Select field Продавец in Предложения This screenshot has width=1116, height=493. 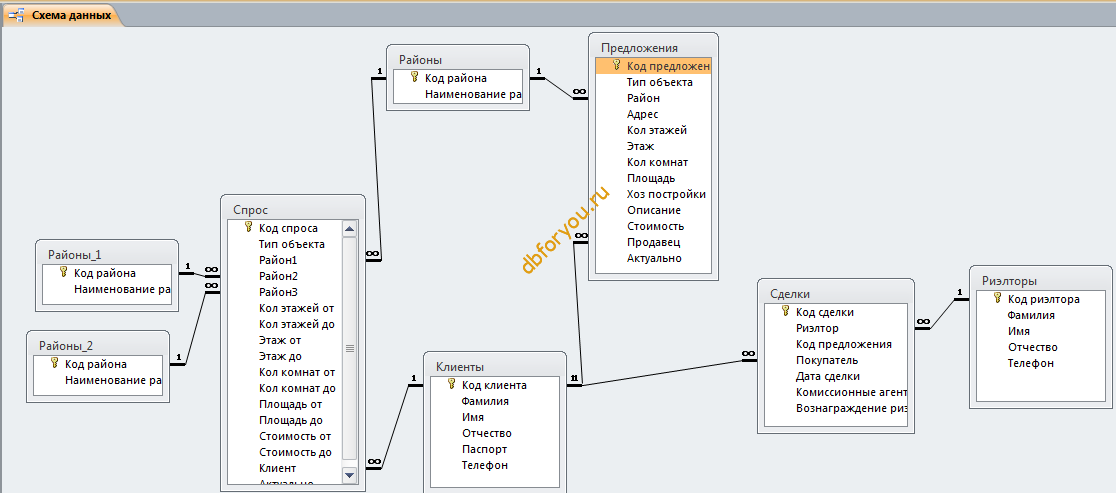[x=653, y=242]
